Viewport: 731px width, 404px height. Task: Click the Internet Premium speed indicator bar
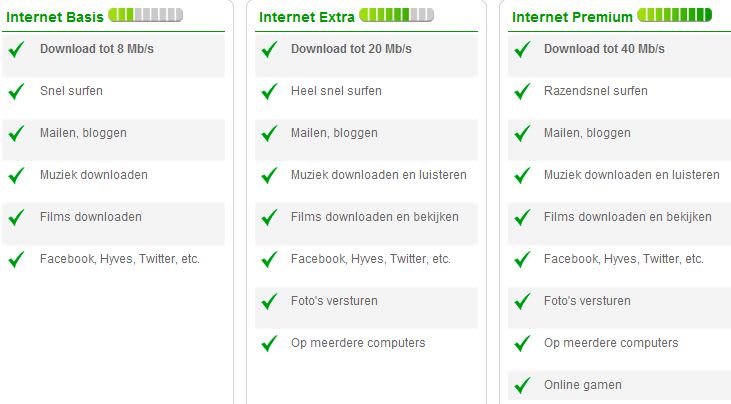(674, 15)
